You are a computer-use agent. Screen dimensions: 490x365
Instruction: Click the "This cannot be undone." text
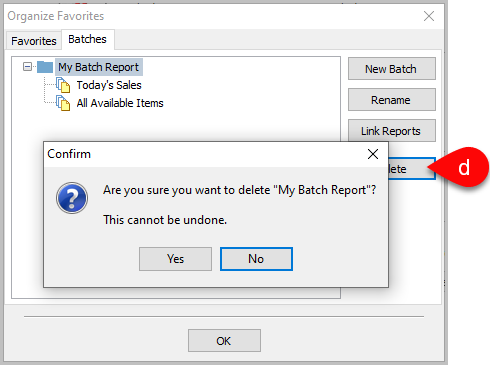click(x=165, y=220)
